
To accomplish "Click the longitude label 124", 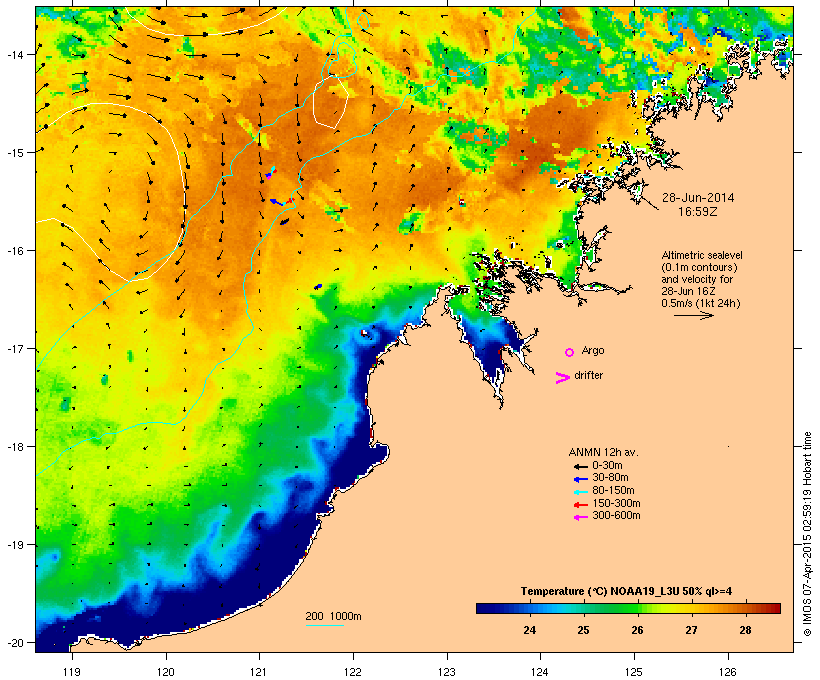I will coord(540,672).
